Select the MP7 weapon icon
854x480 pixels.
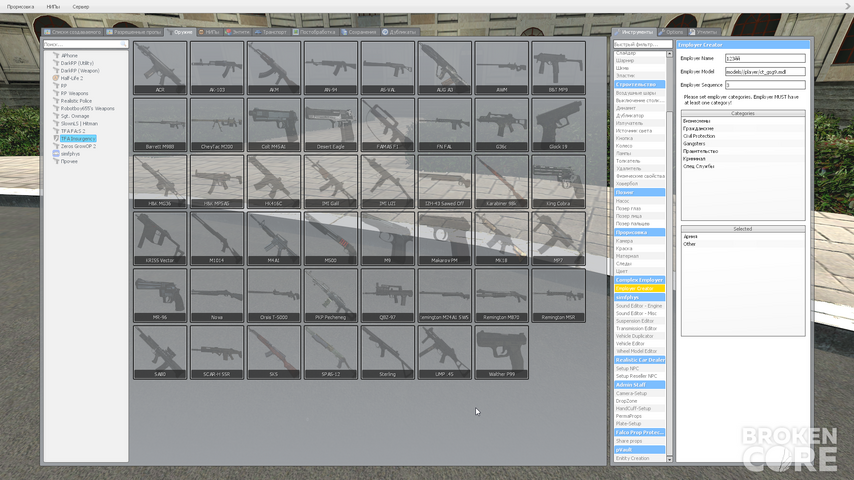(x=558, y=239)
